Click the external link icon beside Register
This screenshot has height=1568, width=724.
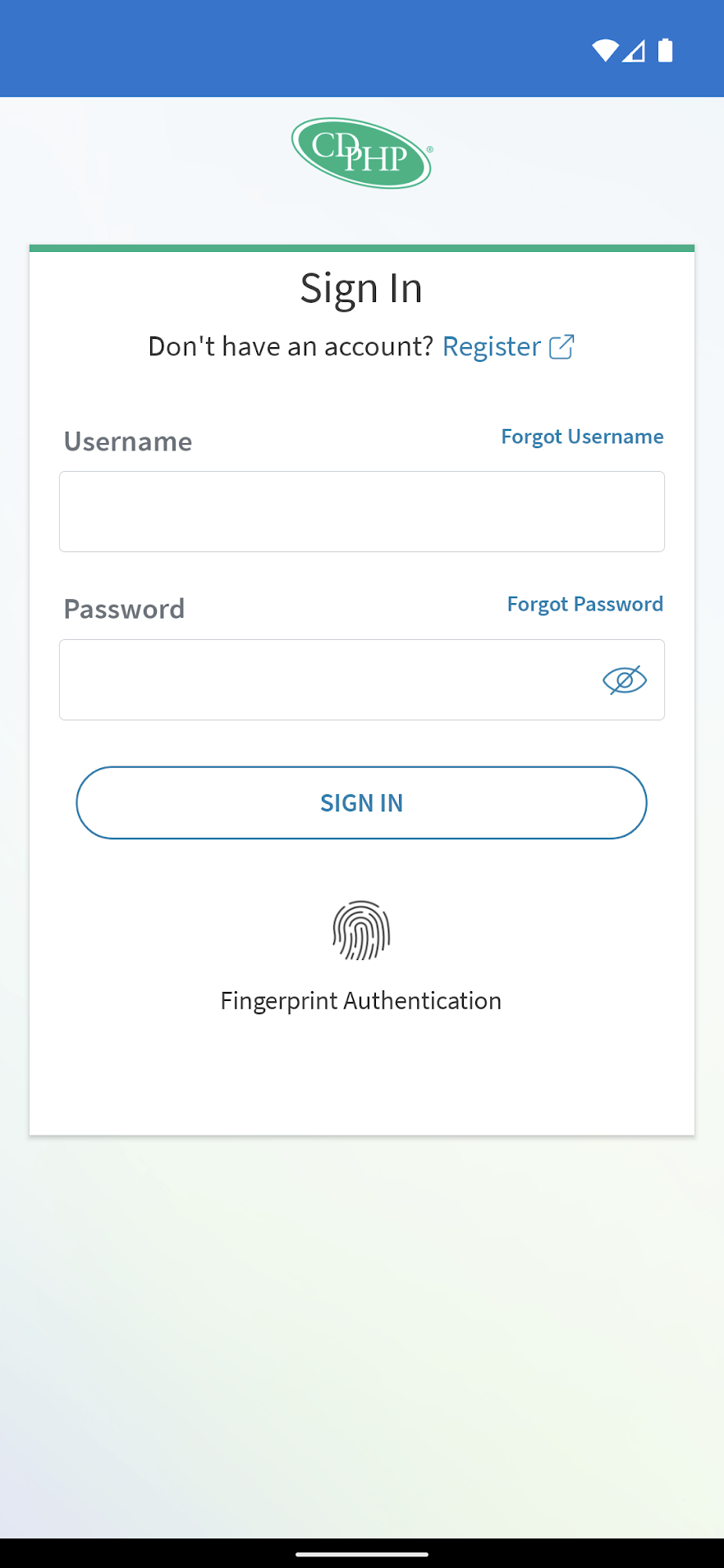coord(561,346)
